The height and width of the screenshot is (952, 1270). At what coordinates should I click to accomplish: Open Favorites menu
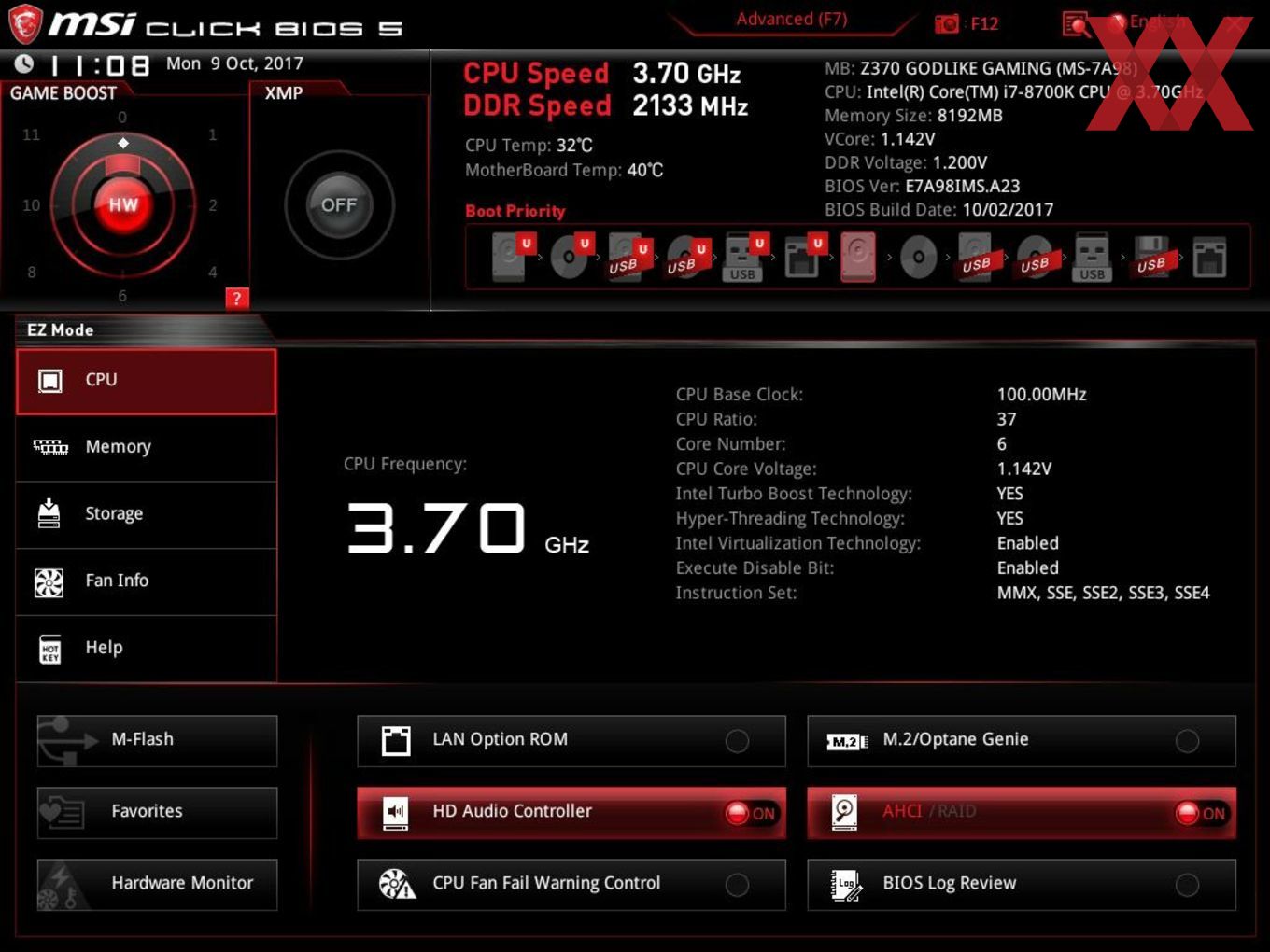tap(157, 813)
